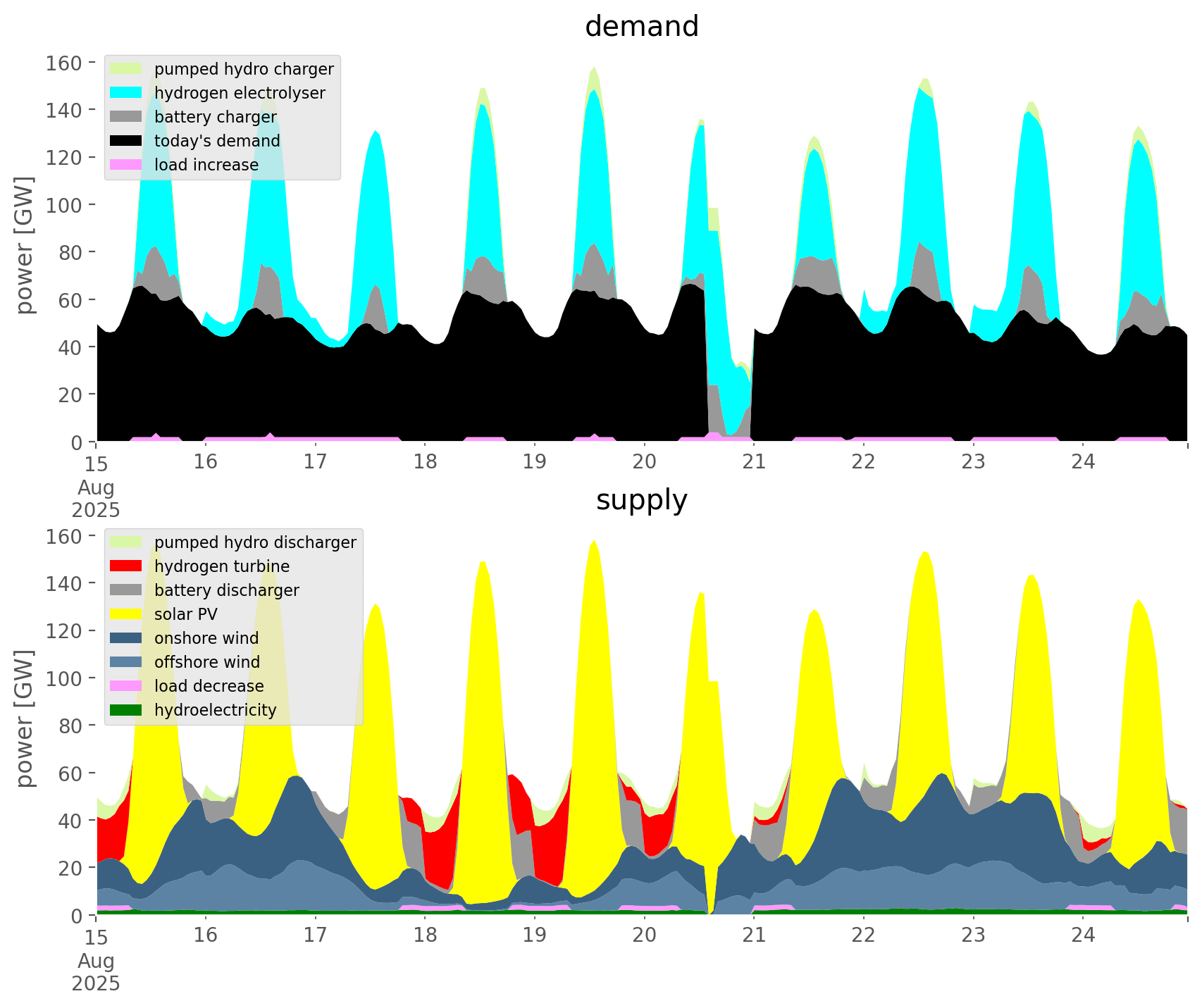Click the pink load increase legend swatch
This screenshot has height=1008, width=1202.
pos(127,165)
